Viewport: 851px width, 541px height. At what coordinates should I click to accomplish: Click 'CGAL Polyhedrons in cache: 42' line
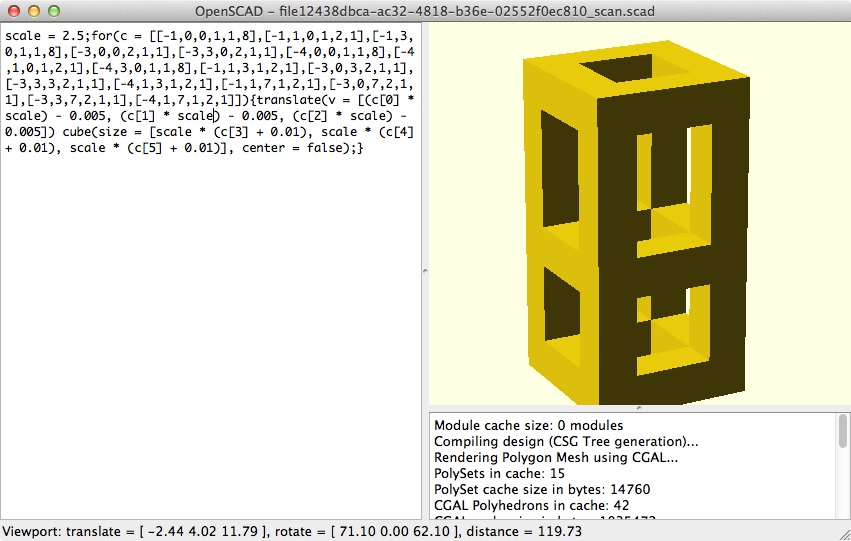click(x=531, y=505)
